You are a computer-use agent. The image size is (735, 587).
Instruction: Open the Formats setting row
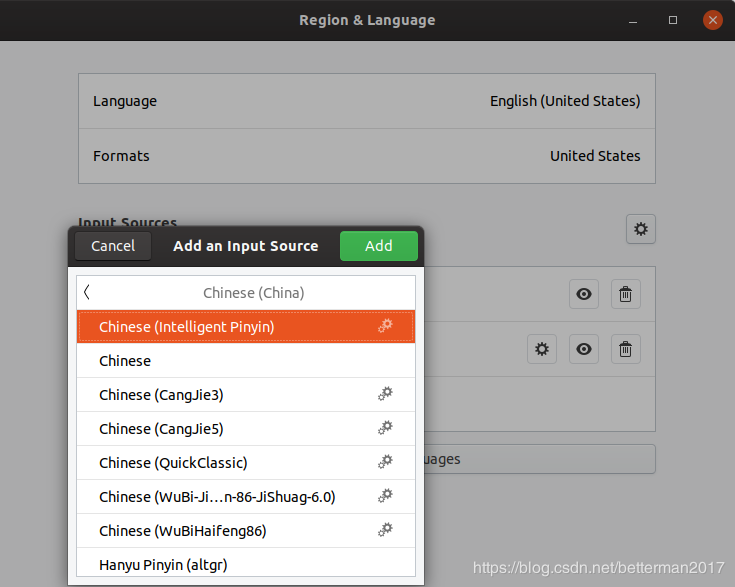click(366, 156)
